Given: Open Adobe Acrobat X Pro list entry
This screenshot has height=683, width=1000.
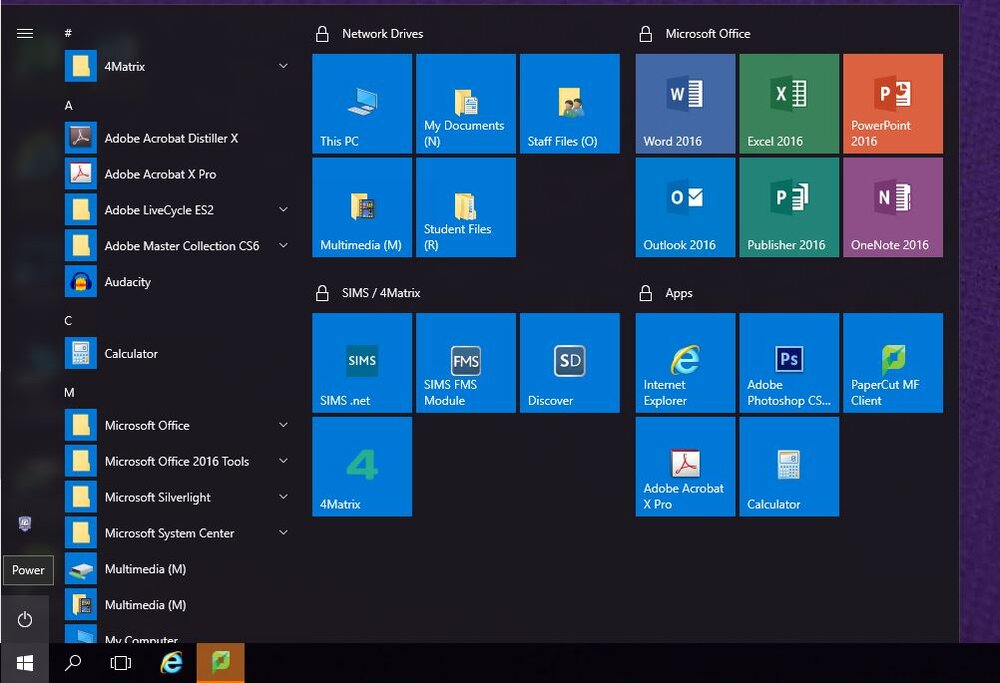Looking at the screenshot, I should point(177,174).
